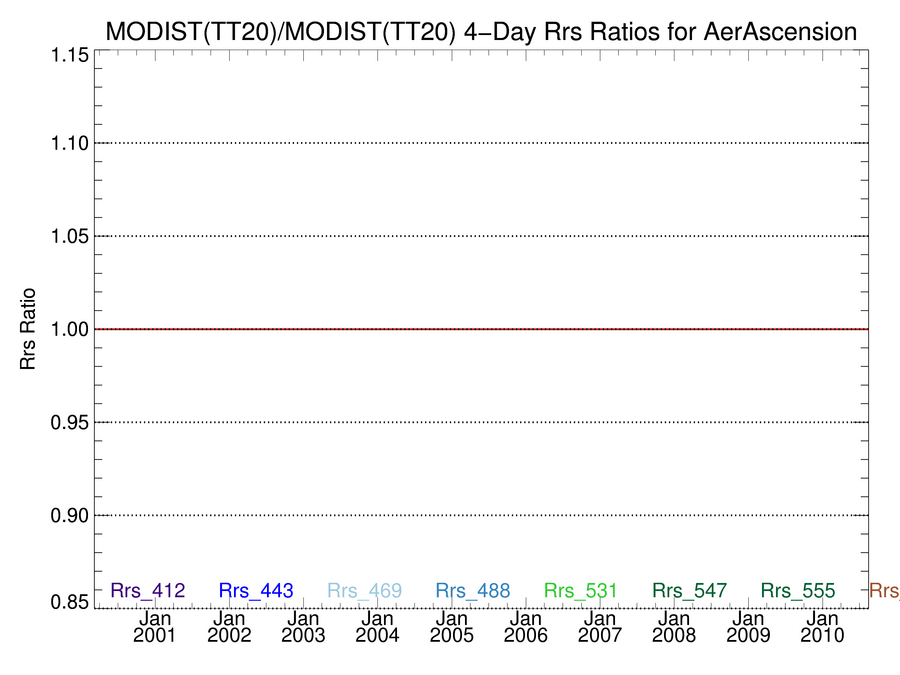The height and width of the screenshot is (675, 900).
Task: Click the red ratio line at 1.00
Action: (482, 329)
